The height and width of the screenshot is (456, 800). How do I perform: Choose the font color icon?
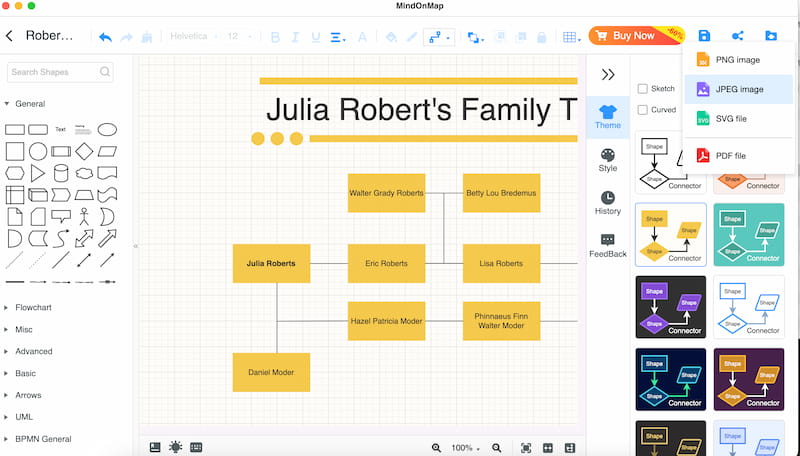click(362, 37)
